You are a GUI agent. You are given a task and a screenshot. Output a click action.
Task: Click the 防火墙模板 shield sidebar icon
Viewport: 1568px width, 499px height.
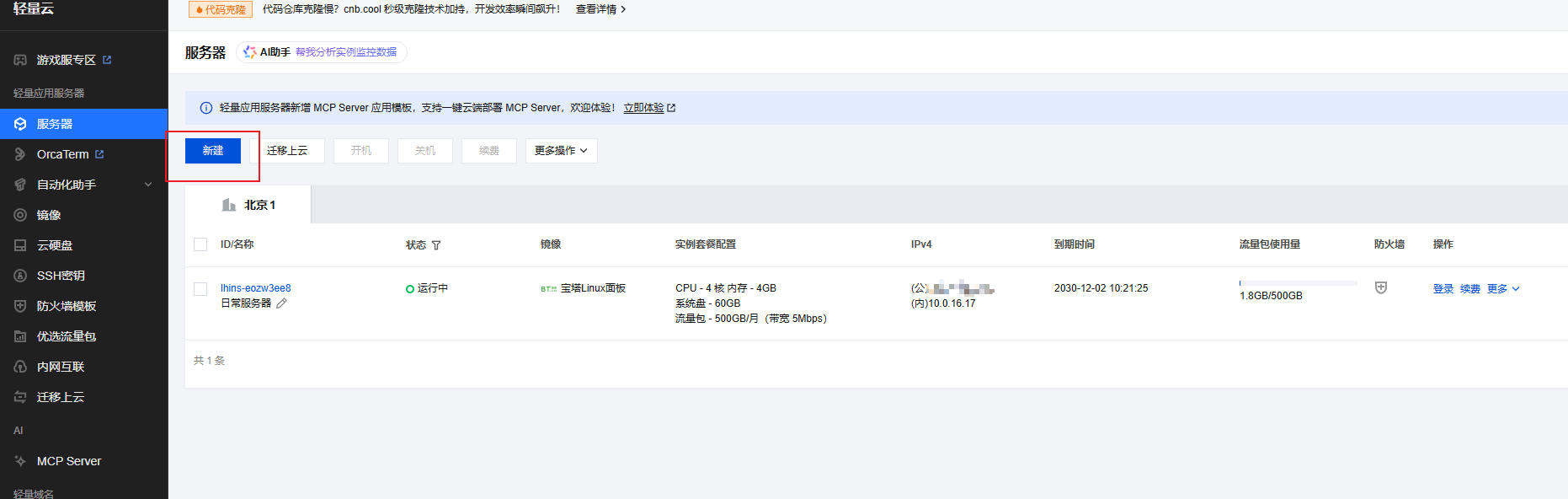20,306
